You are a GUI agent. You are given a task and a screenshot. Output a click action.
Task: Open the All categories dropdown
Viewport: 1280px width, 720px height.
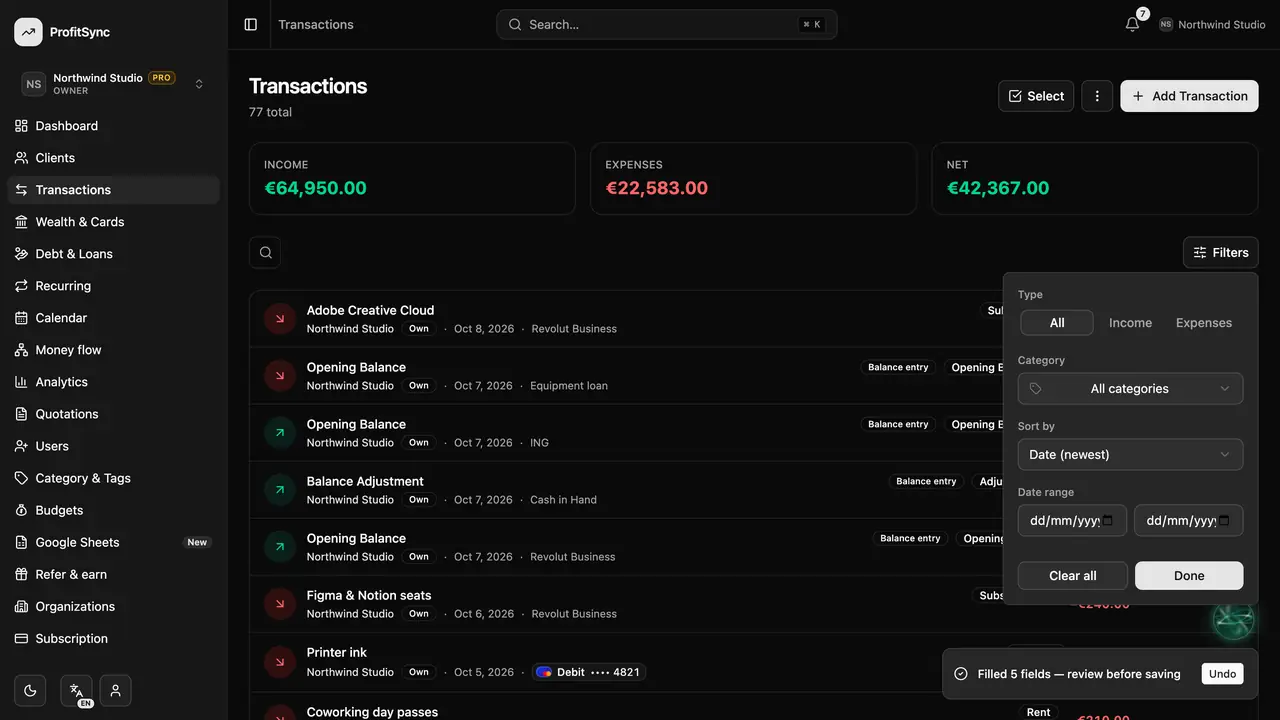[1130, 389]
